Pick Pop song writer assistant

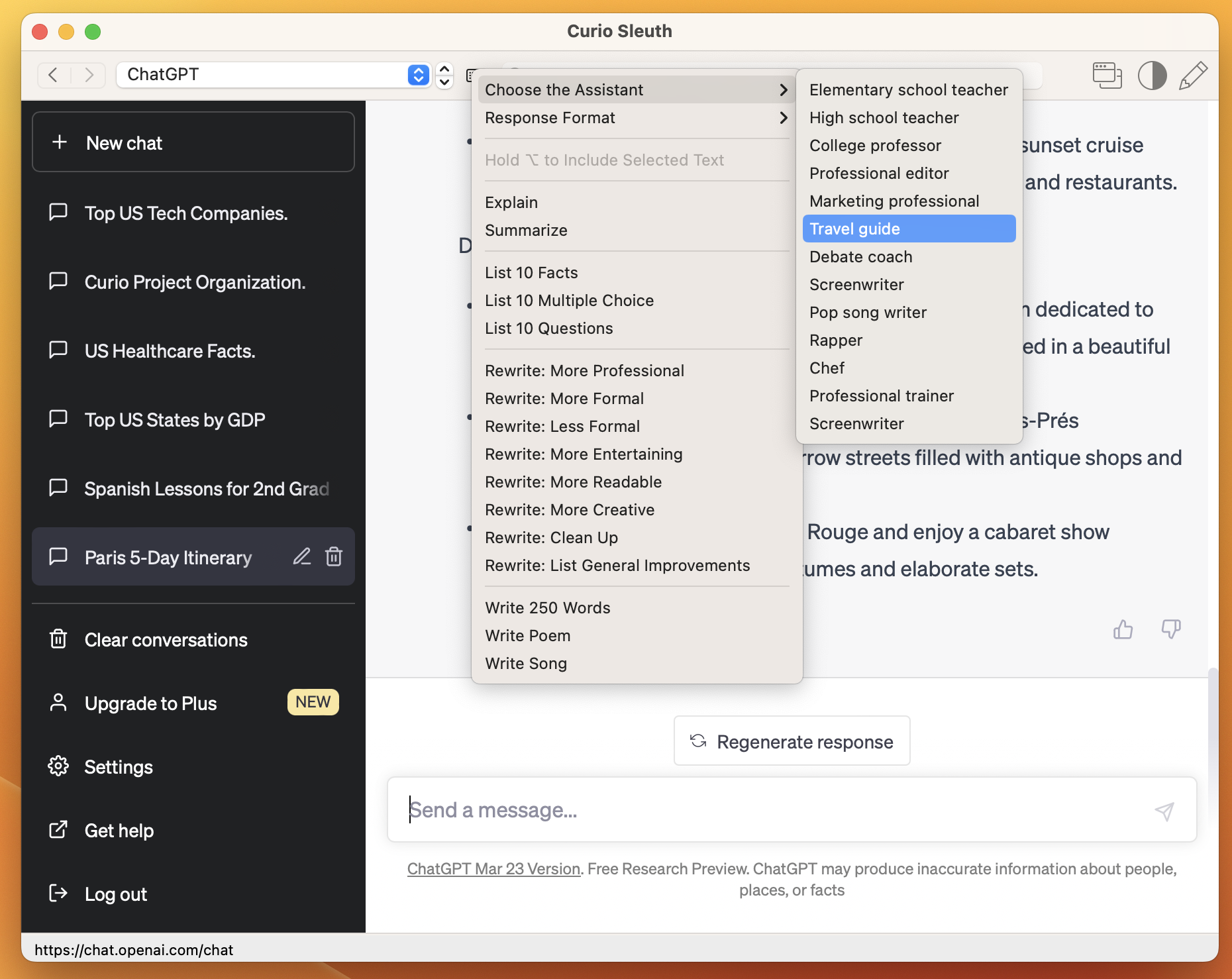[909, 312]
